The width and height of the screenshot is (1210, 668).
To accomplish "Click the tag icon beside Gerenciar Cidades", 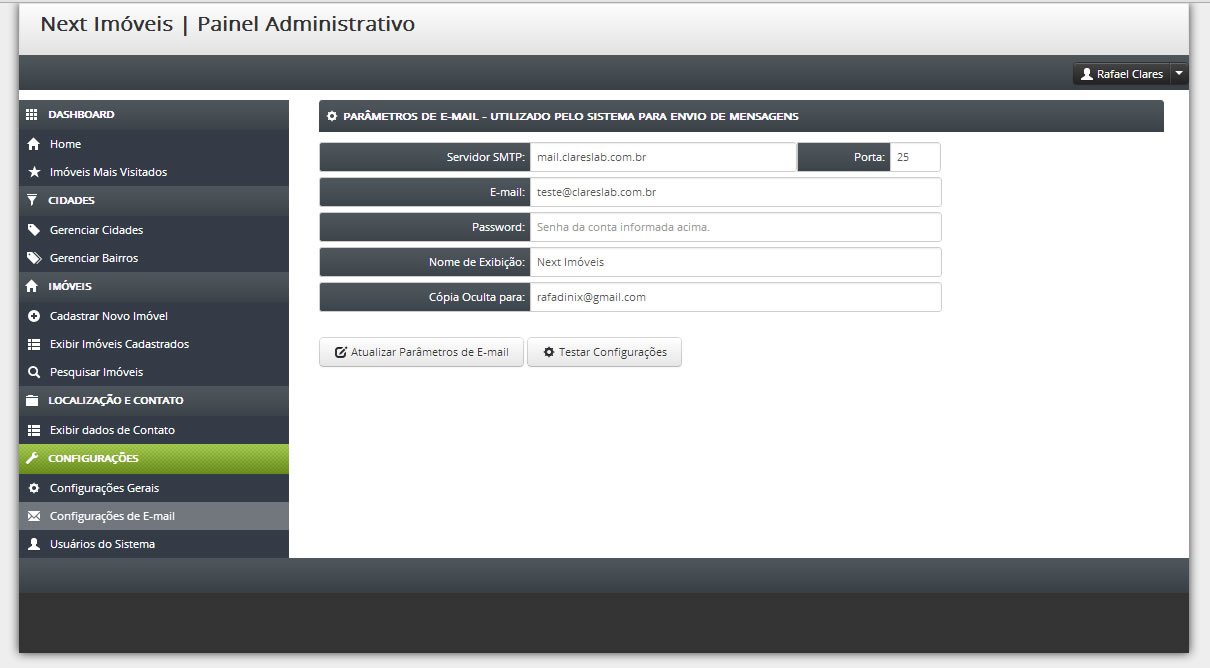I will click(x=33, y=230).
